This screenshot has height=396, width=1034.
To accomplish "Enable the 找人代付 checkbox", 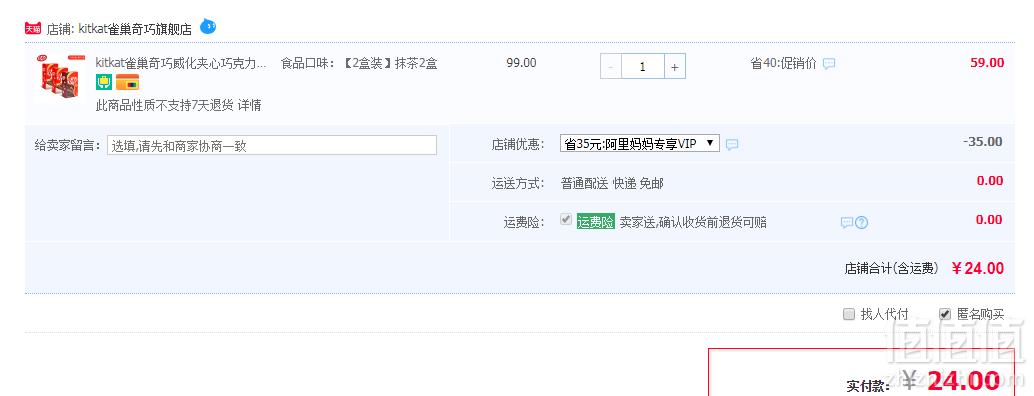I will 849,314.
